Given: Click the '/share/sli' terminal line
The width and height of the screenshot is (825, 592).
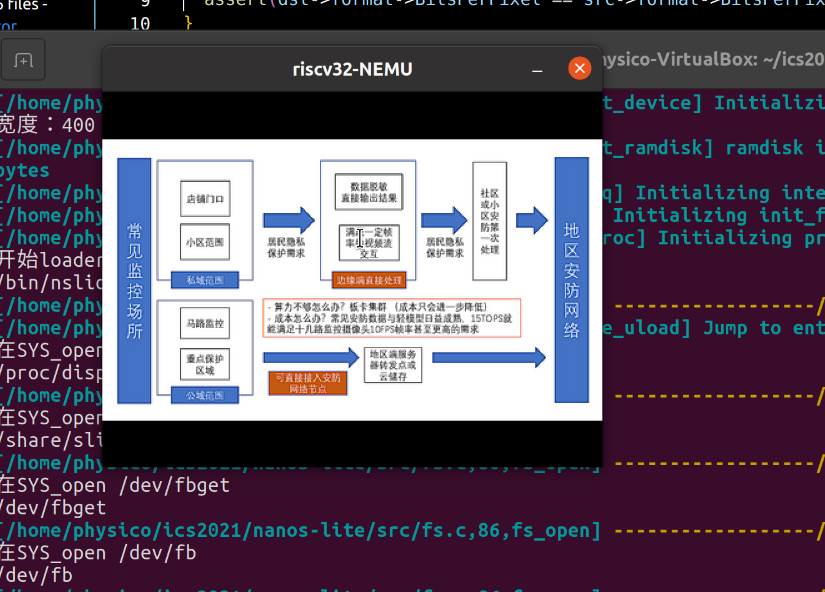Looking at the screenshot, I should 51,440.
